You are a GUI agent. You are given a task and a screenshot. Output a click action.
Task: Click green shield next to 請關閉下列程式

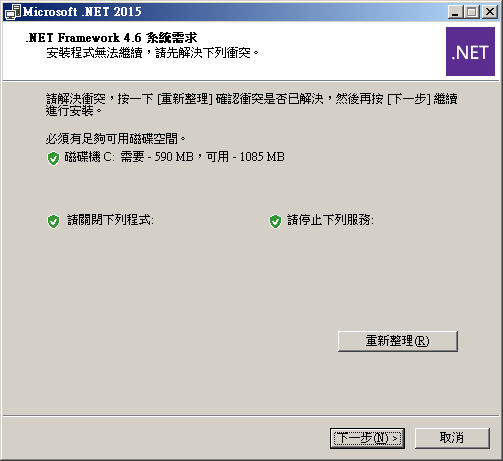(53, 222)
